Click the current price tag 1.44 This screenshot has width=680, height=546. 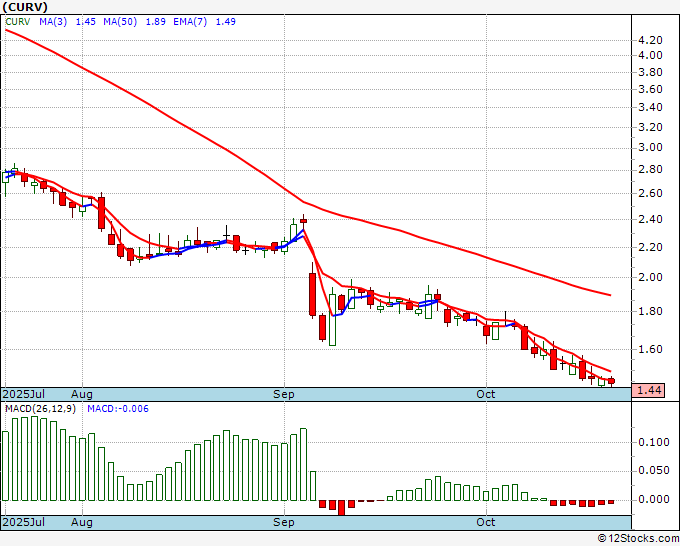coord(648,390)
